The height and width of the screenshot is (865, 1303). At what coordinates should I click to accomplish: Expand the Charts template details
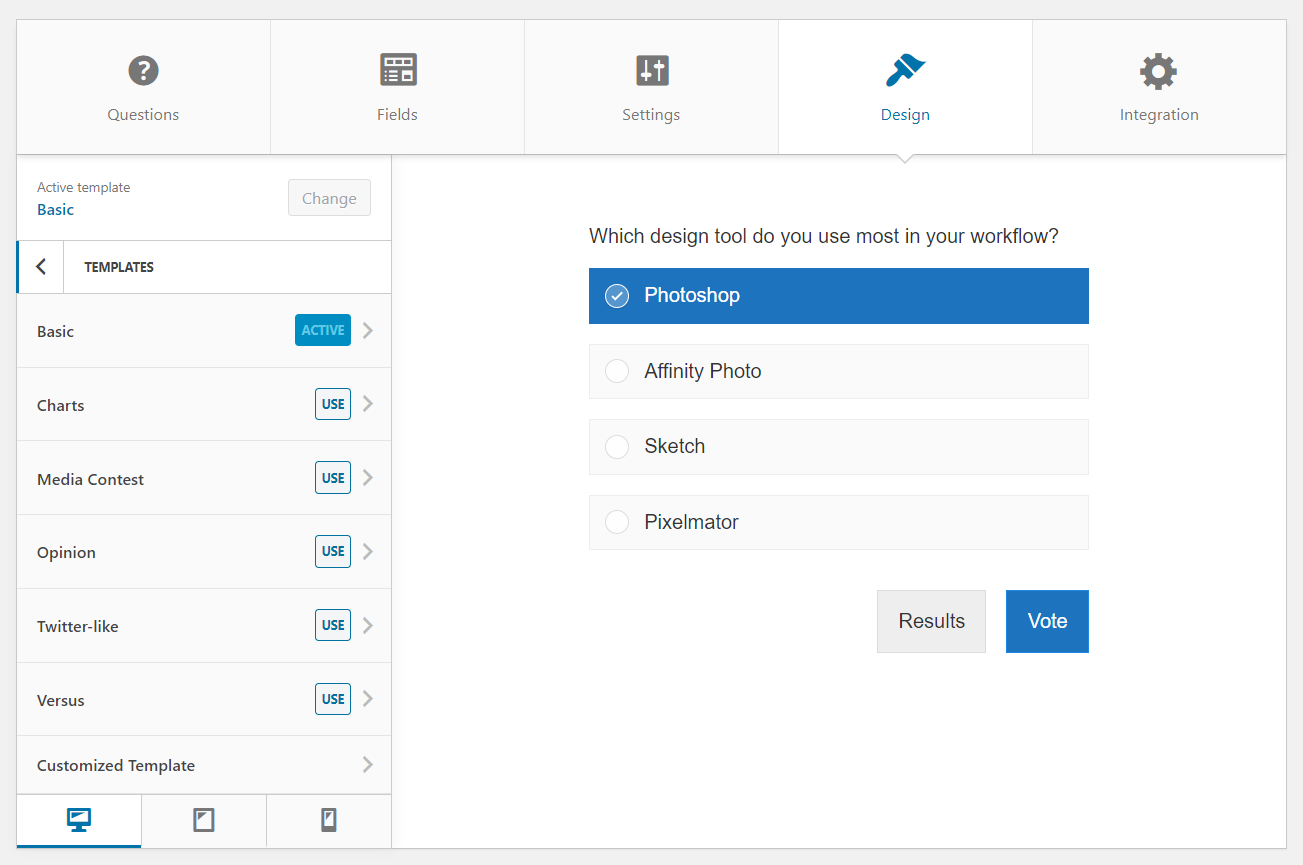tap(366, 404)
